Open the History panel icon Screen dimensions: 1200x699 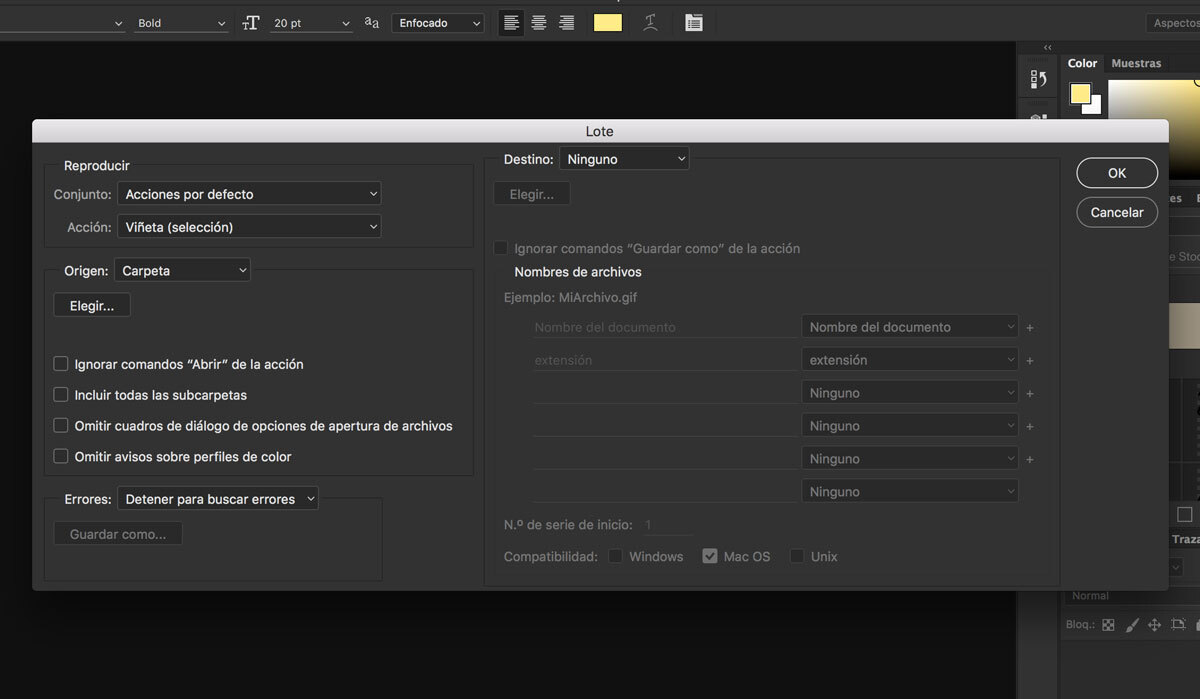tap(1038, 76)
